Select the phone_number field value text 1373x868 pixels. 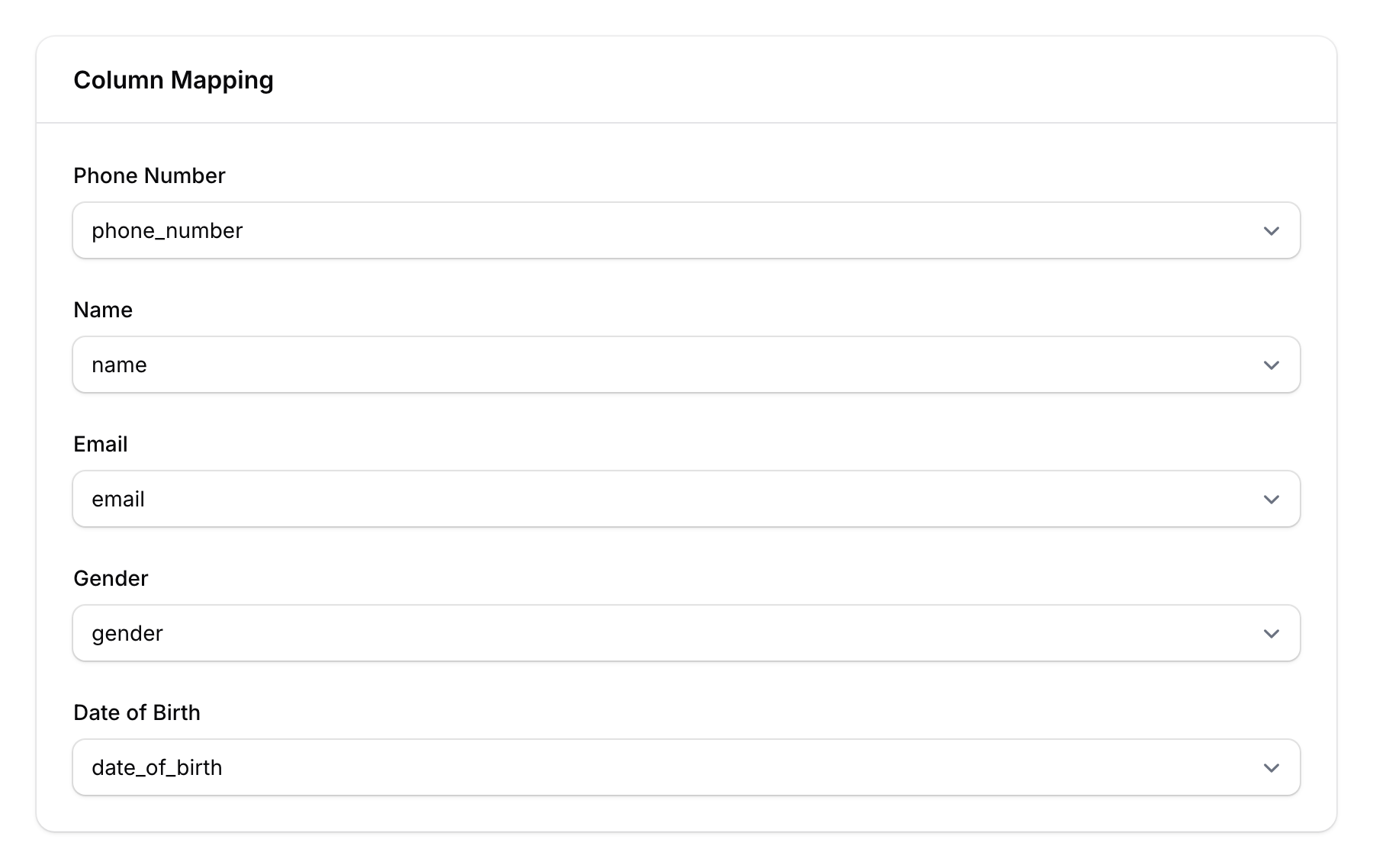167,230
